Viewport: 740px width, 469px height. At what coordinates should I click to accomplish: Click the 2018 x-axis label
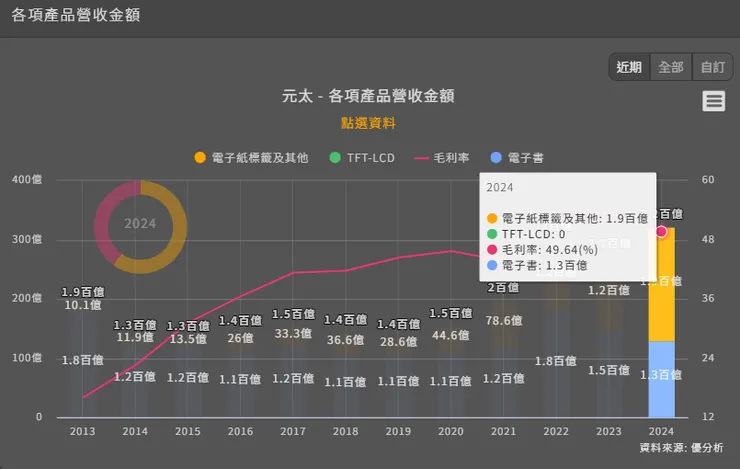[x=345, y=431]
